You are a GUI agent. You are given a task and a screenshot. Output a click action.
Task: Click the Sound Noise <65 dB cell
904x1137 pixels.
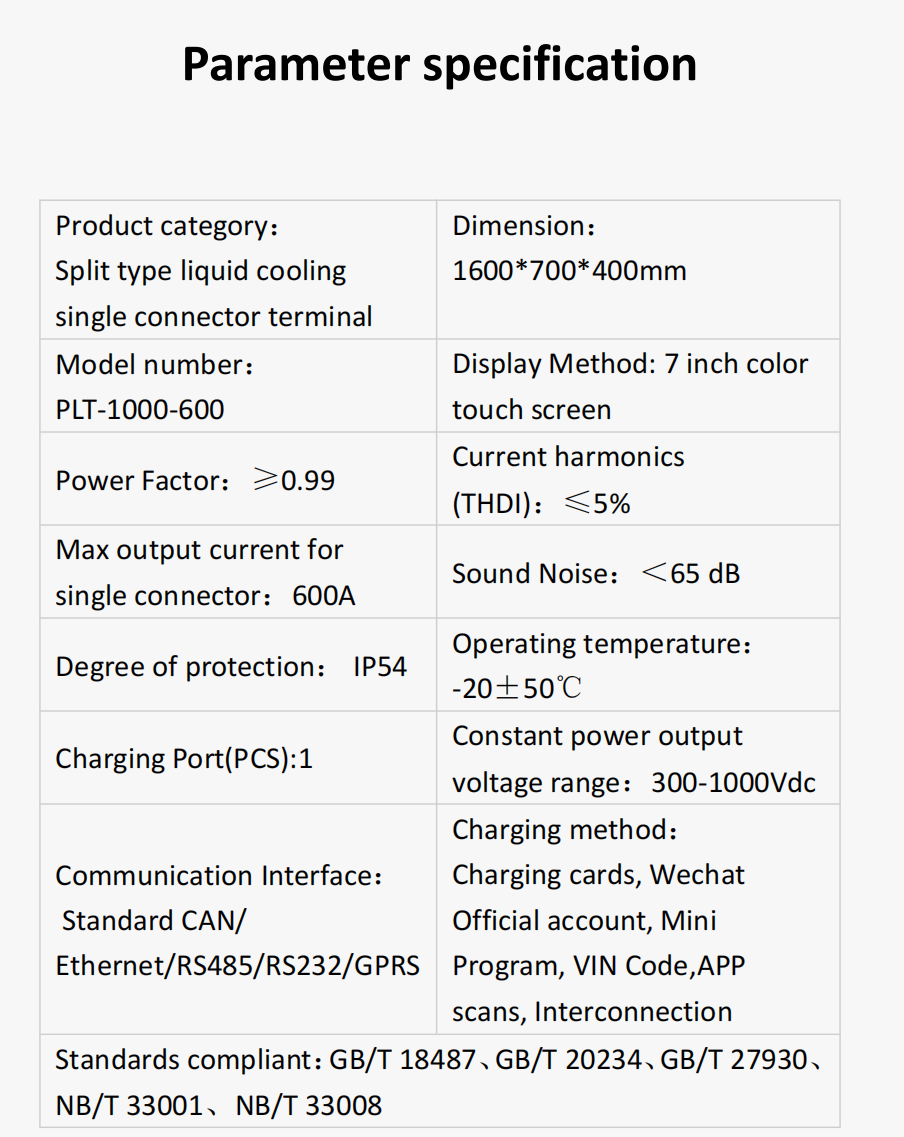coord(638,571)
